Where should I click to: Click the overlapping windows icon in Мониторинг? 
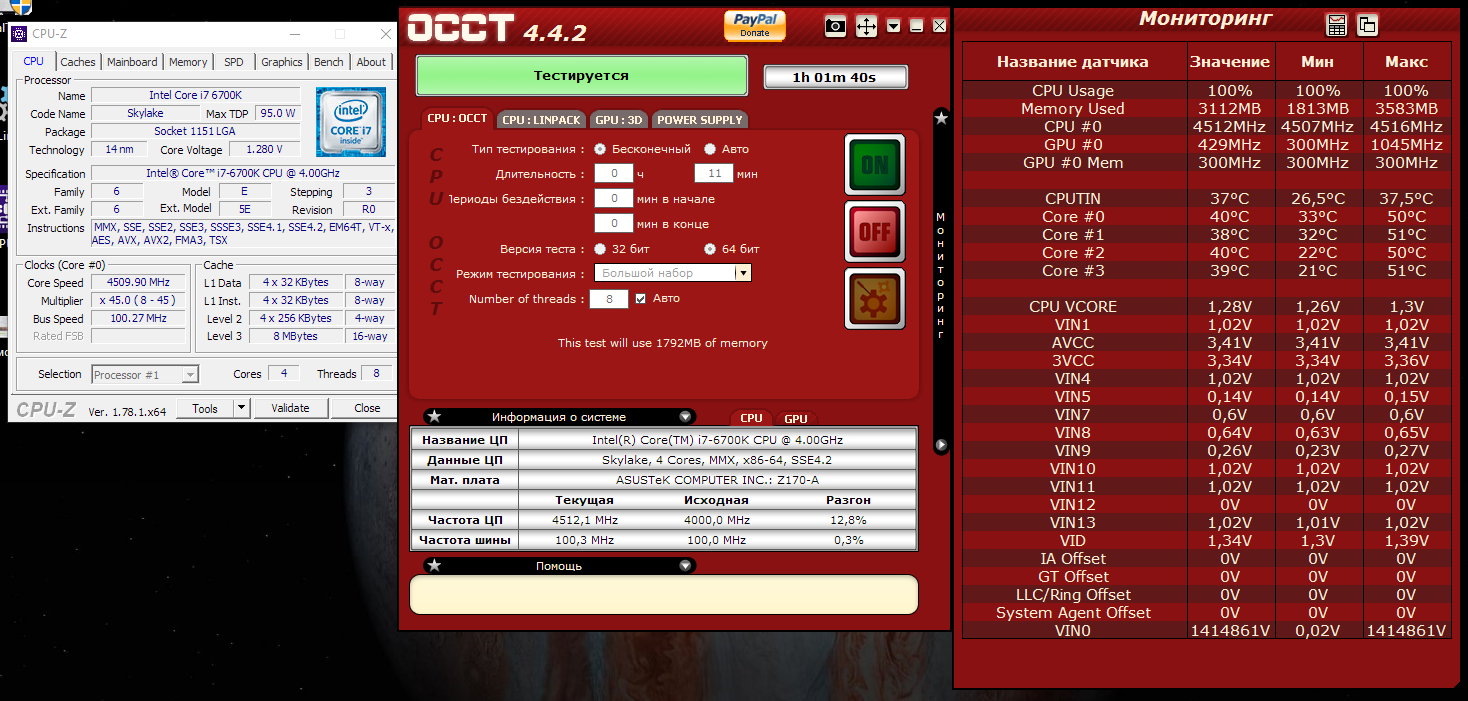1367,25
